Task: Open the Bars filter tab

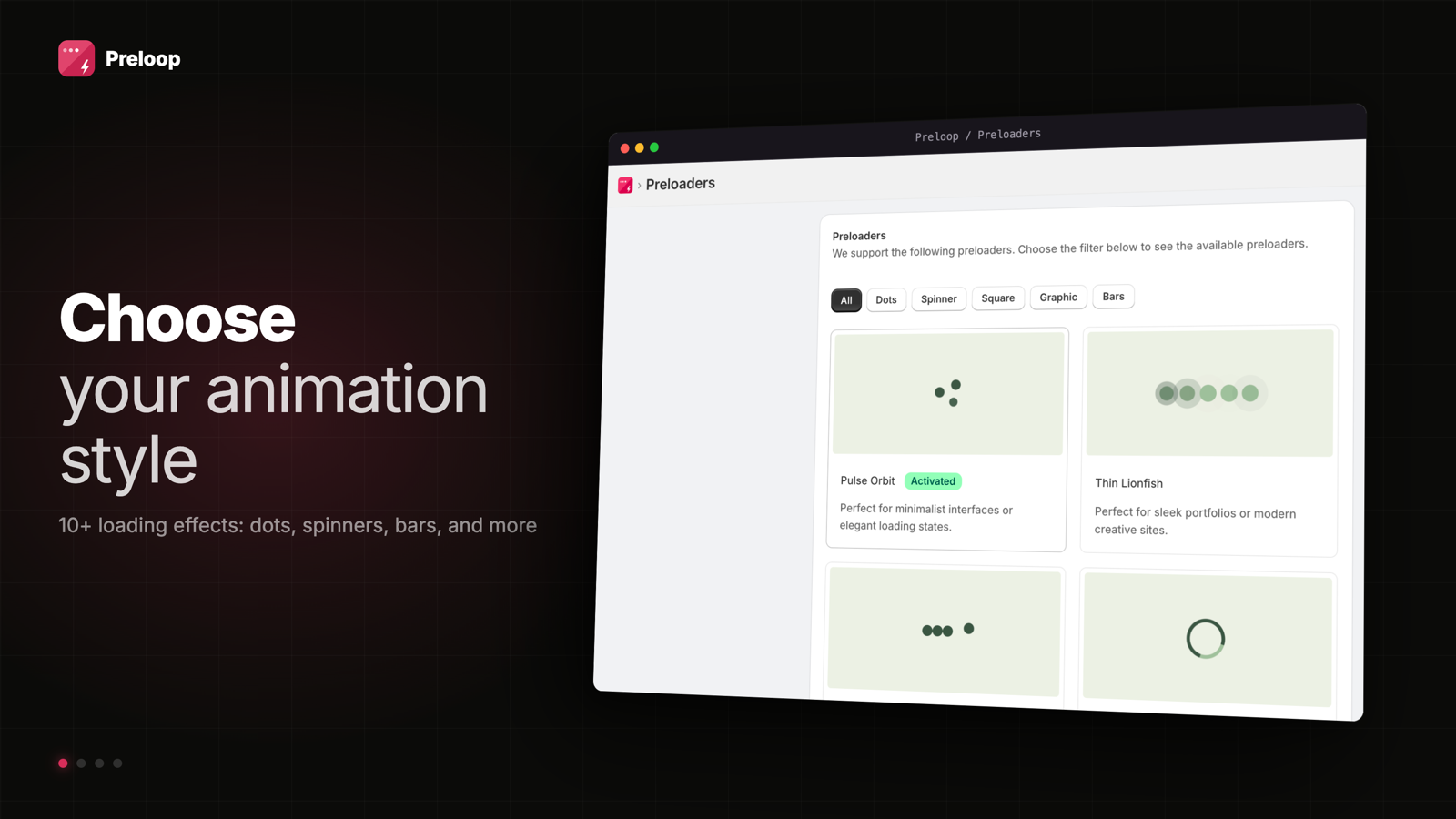Action: [1113, 296]
